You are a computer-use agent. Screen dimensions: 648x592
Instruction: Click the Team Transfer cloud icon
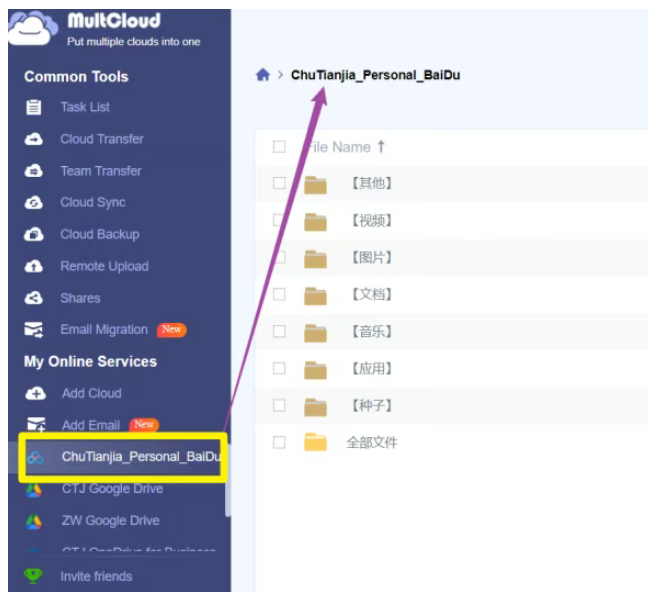tap(33, 171)
